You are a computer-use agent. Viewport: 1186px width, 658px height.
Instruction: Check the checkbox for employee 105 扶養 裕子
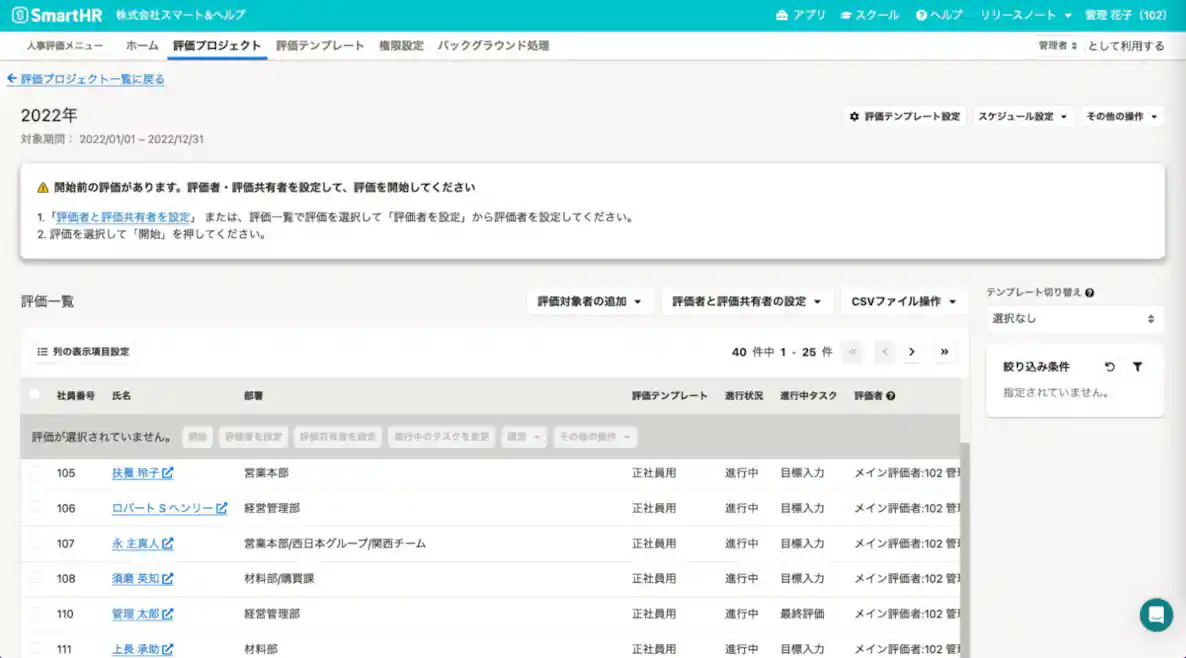[35, 472]
